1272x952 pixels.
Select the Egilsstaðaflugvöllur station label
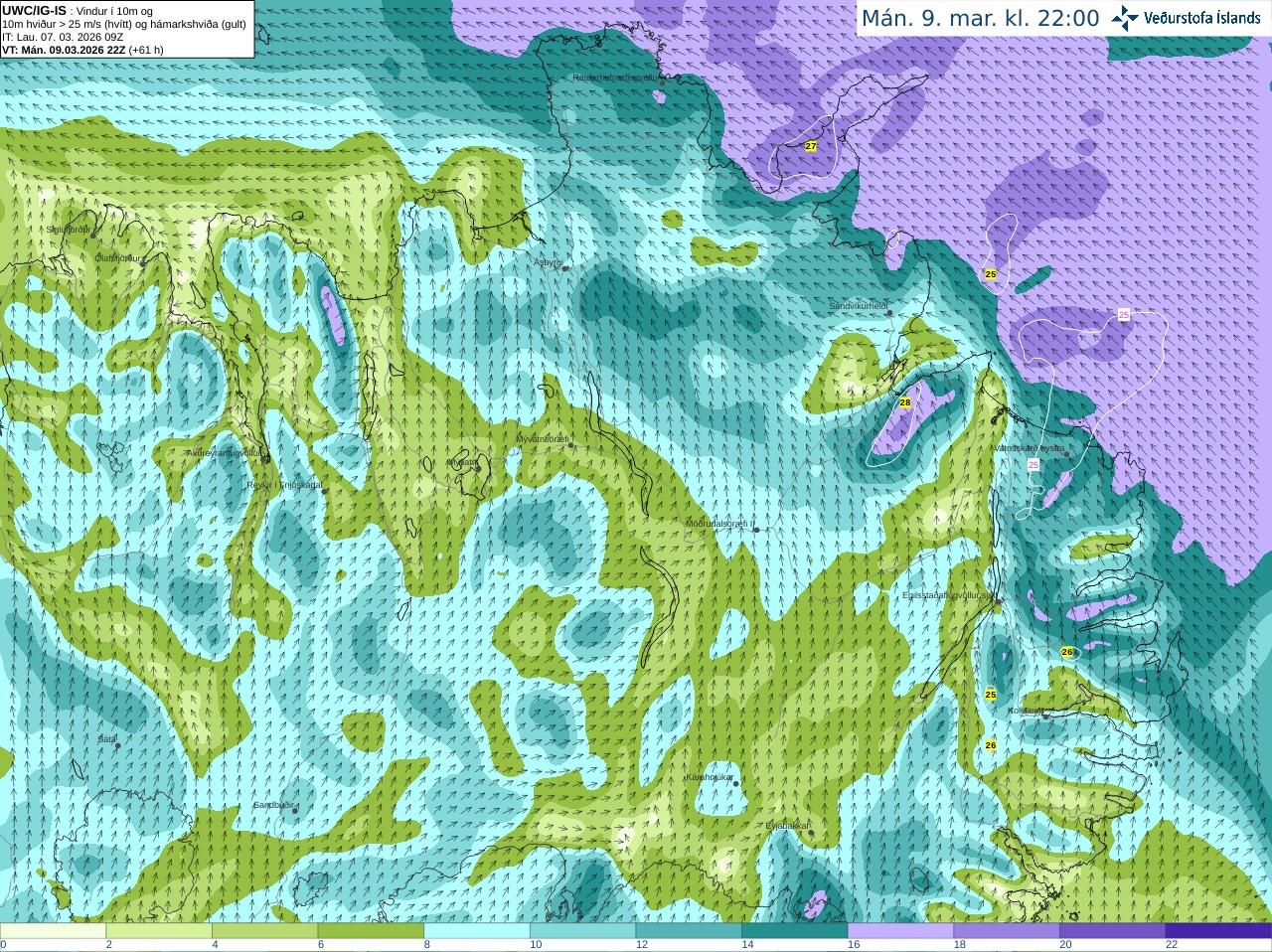point(948,595)
